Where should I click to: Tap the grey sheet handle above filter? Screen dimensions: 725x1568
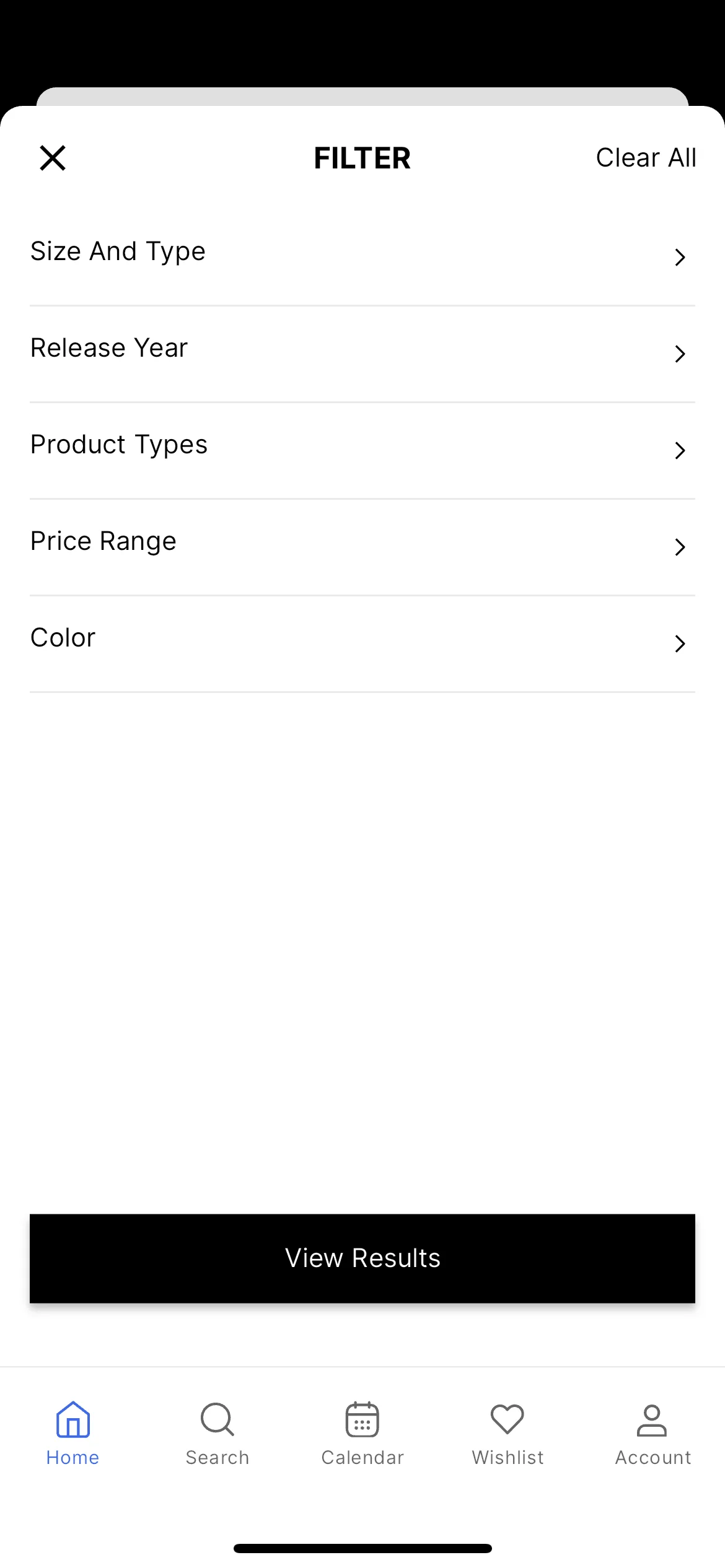[362, 97]
